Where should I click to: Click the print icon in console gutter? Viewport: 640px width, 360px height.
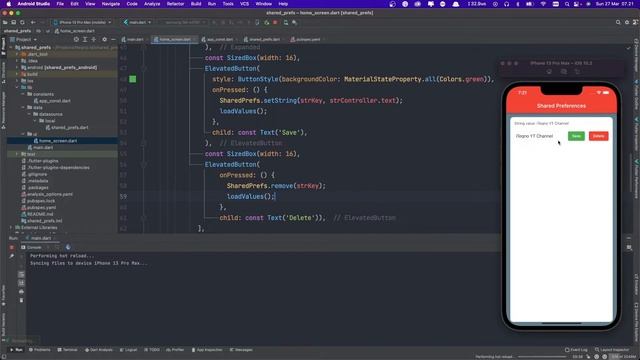(21, 291)
